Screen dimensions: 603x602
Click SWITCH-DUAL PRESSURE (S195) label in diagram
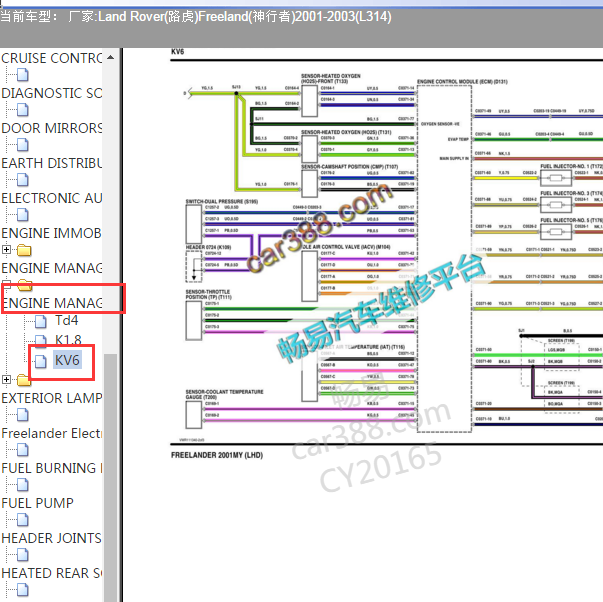[x=222, y=202]
